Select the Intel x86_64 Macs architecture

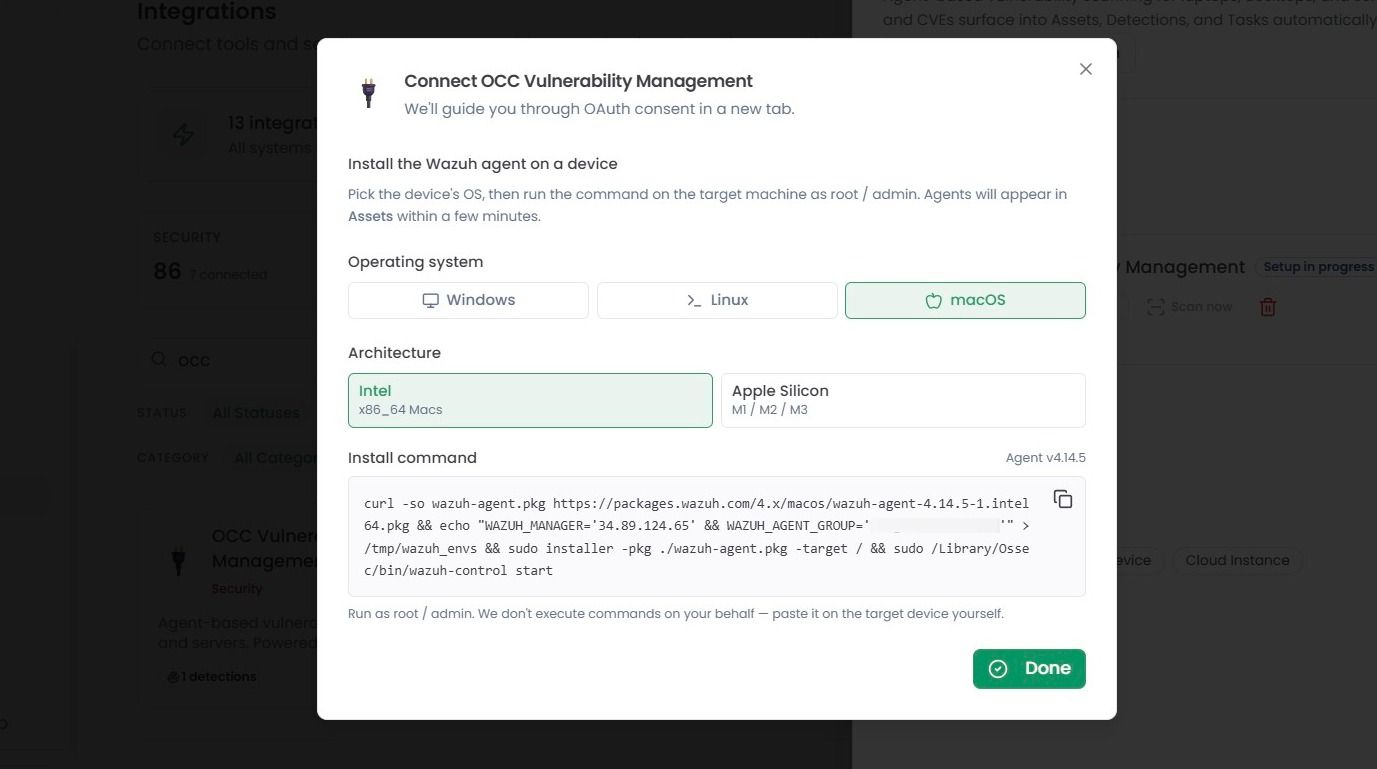[530, 400]
